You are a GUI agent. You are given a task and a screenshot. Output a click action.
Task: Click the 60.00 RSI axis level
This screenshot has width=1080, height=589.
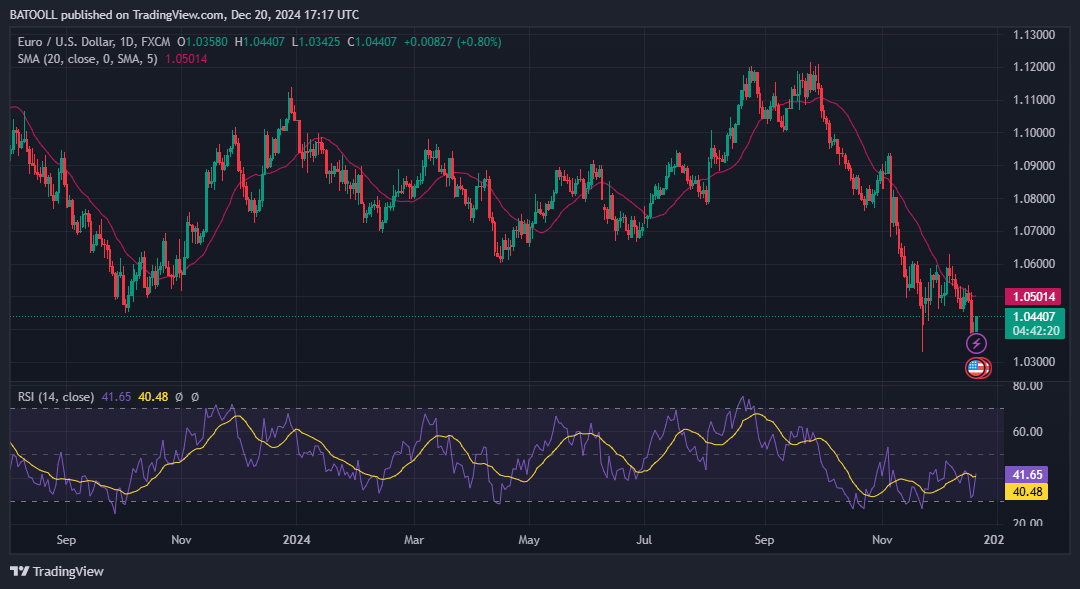pyautogui.click(x=1028, y=432)
